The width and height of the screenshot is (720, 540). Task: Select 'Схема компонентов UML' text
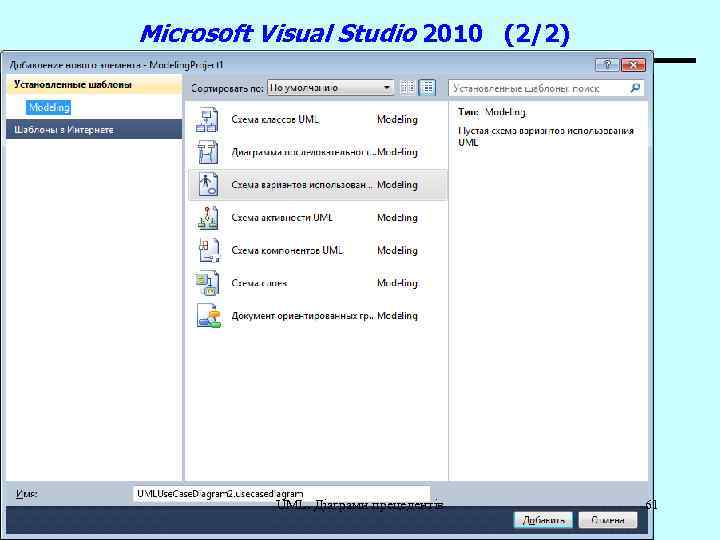287,250
